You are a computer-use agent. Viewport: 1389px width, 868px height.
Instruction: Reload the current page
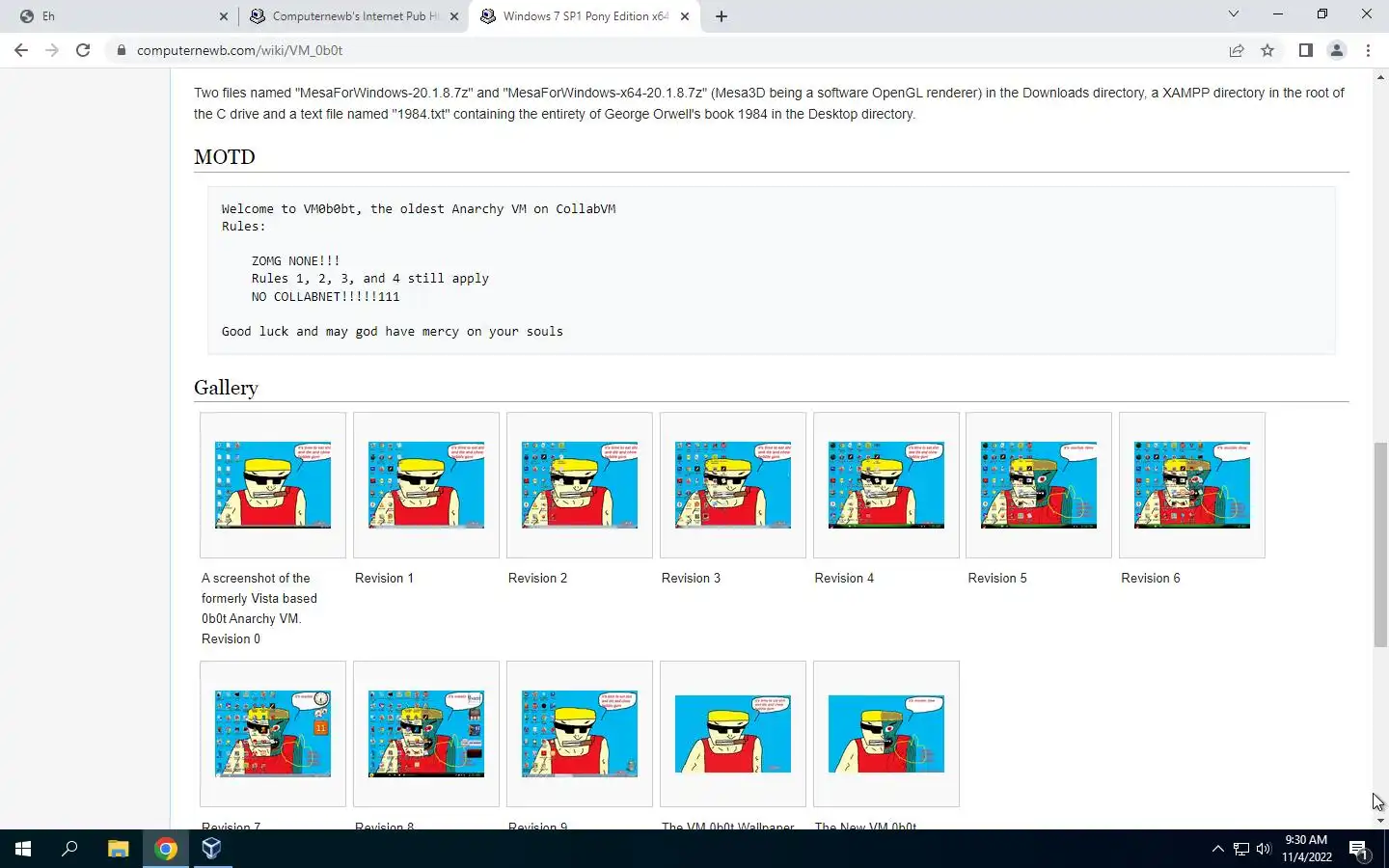[83, 50]
